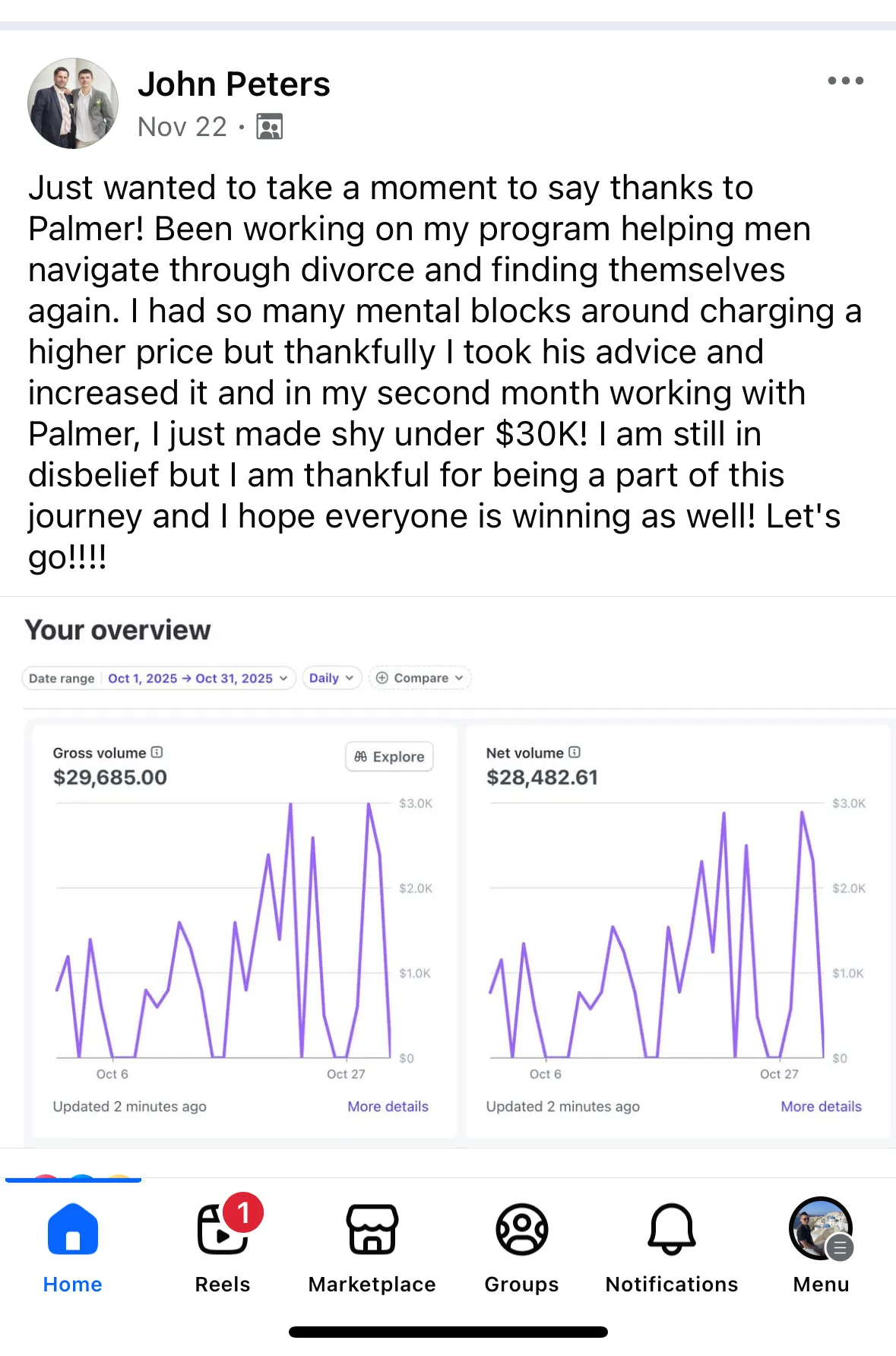Image resolution: width=896 pixels, height=1356 pixels.
Task: Open More details under Net volume
Action: (821, 1107)
